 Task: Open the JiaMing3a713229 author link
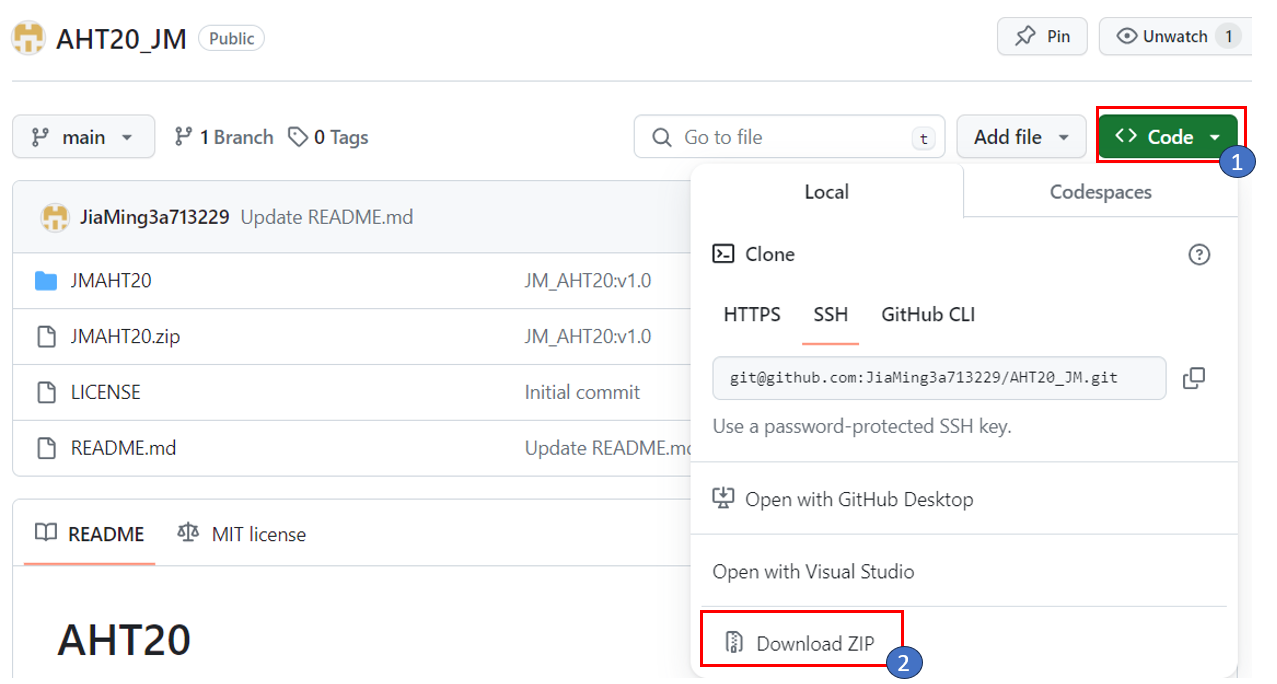click(155, 217)
